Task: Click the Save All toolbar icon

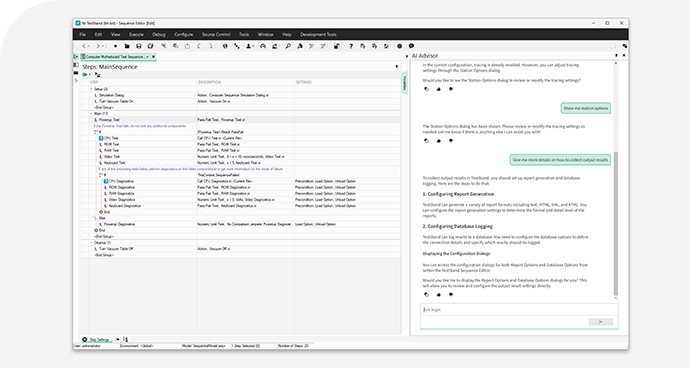Action: [x=150, y=46]
